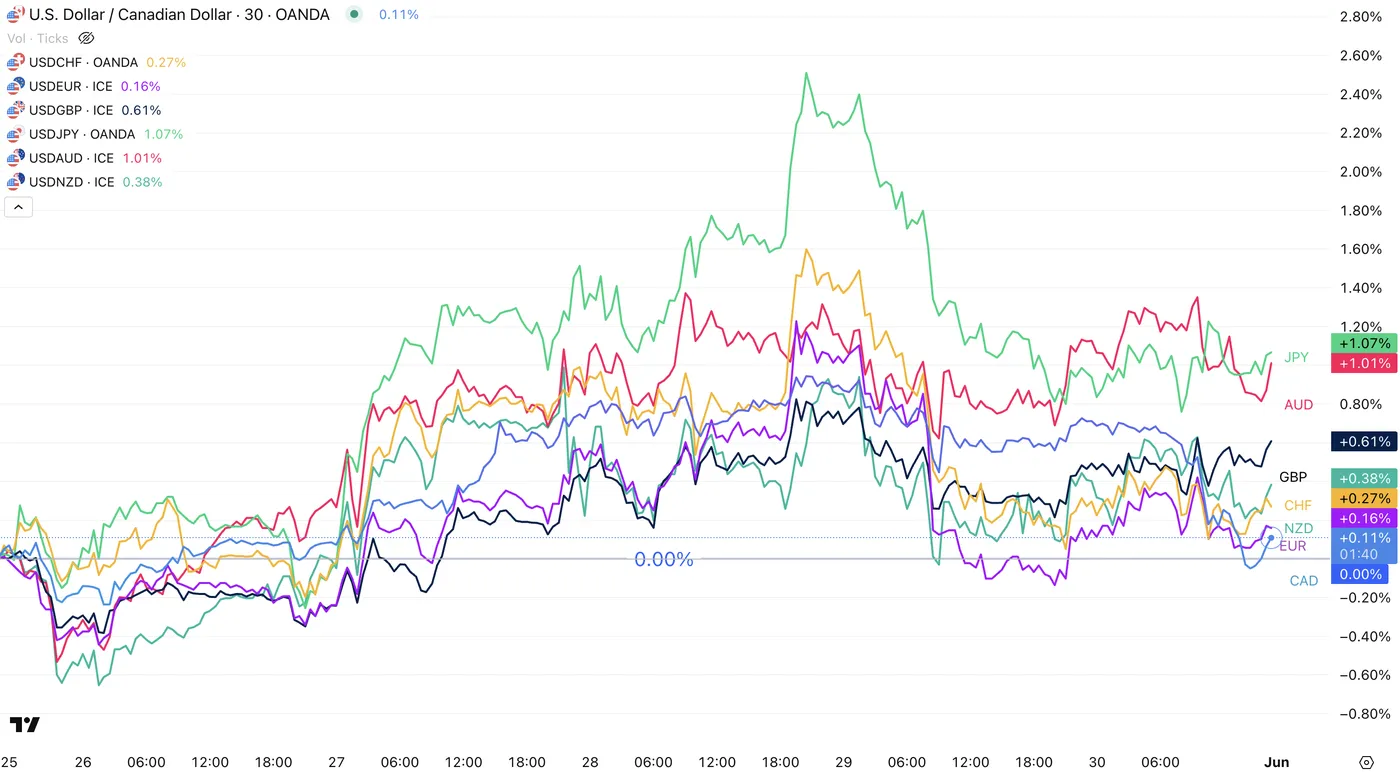Click the dark navy +0.61% price label
The height and width of the screenshot is (778, 1400).
(x=1364, y=441)
